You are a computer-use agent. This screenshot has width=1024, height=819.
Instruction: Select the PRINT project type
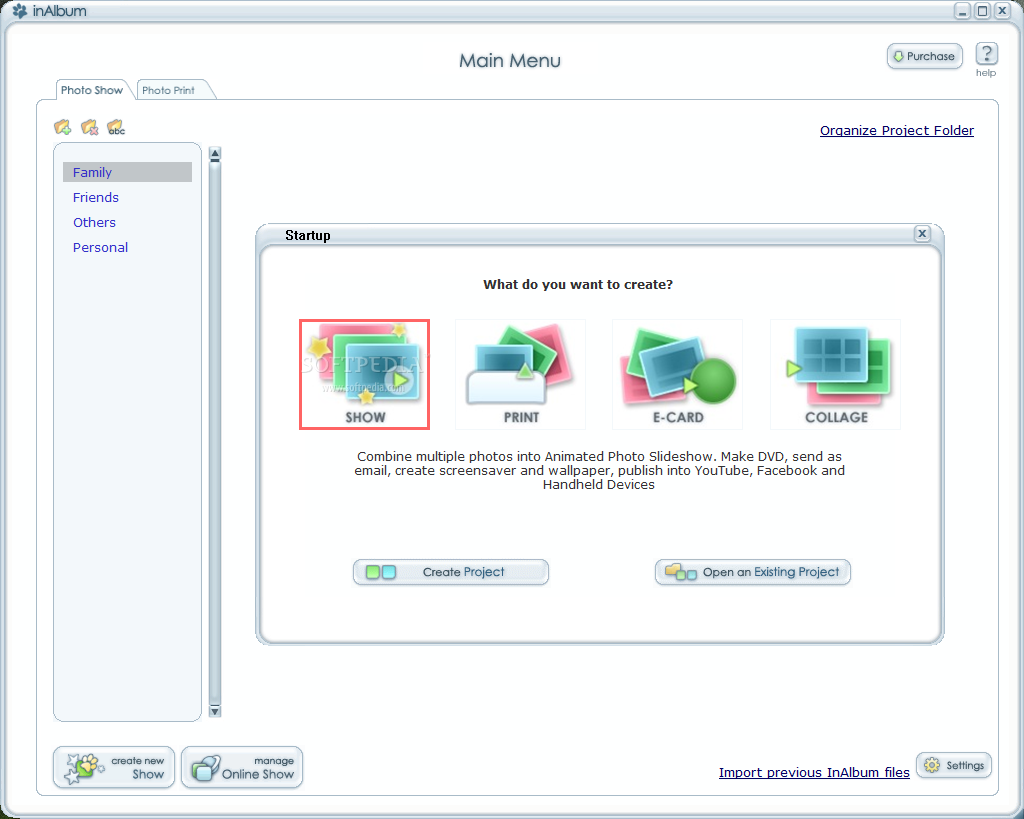pos(520,374)
